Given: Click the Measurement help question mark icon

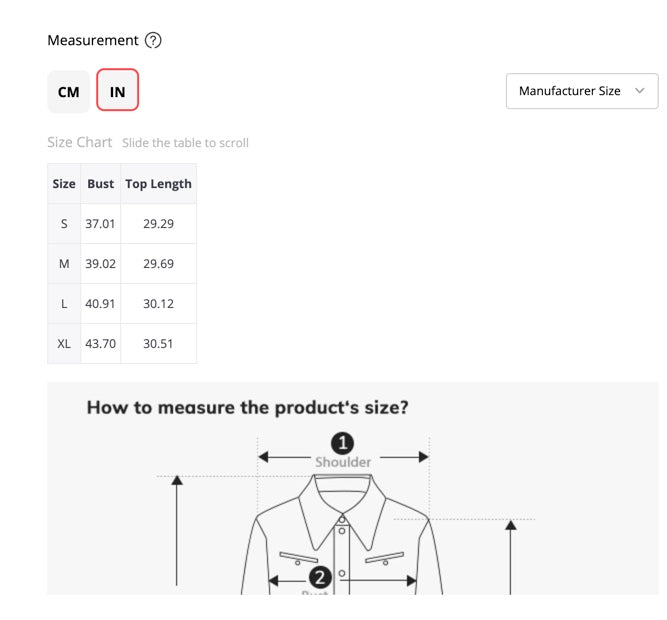Looking at the screenshot, I should coord(153,41).
